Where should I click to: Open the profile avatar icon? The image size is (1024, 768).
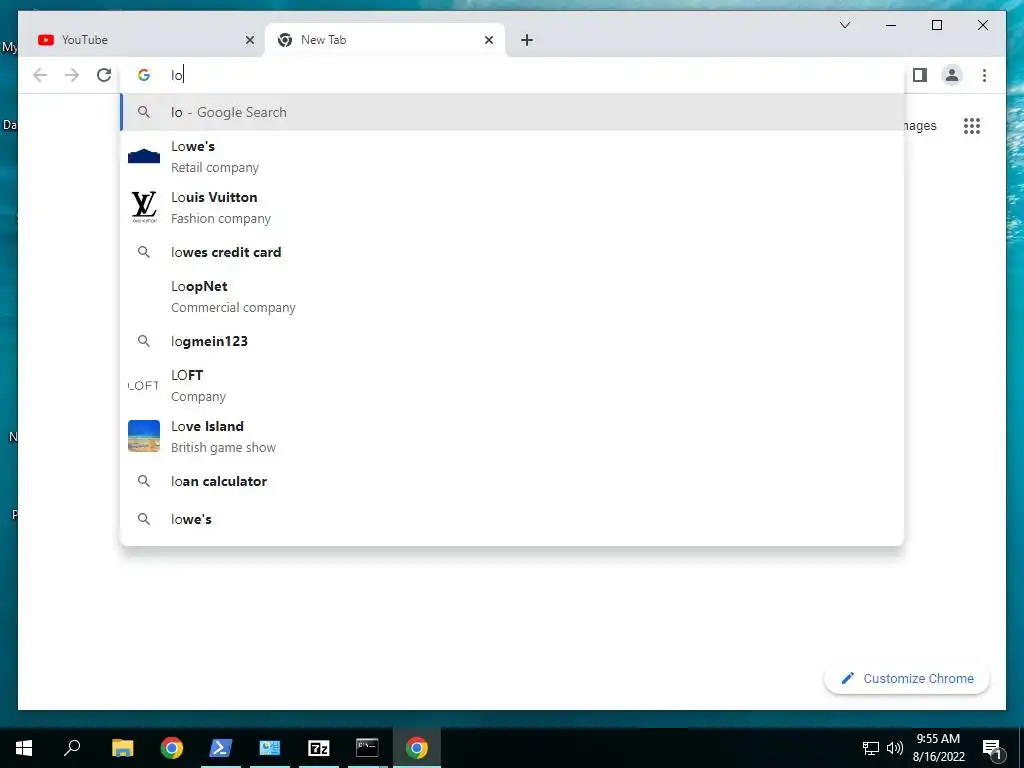pyautogui.click(x=952, y=75)
